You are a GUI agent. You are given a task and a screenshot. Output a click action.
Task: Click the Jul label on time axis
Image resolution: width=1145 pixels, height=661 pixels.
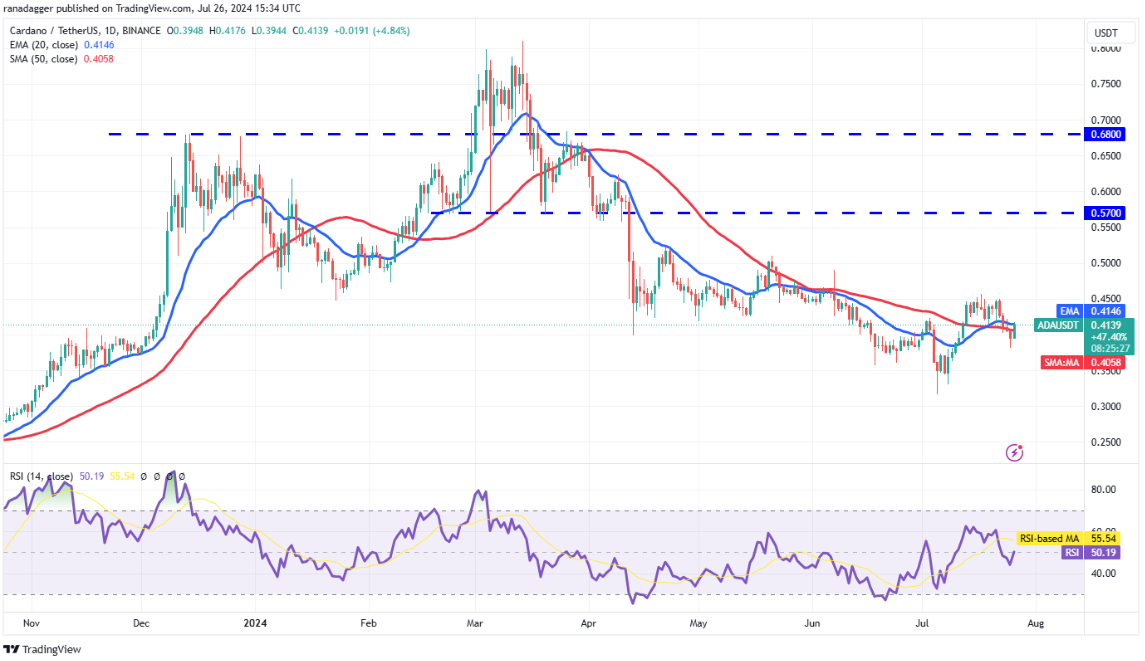tap(922, 623)
